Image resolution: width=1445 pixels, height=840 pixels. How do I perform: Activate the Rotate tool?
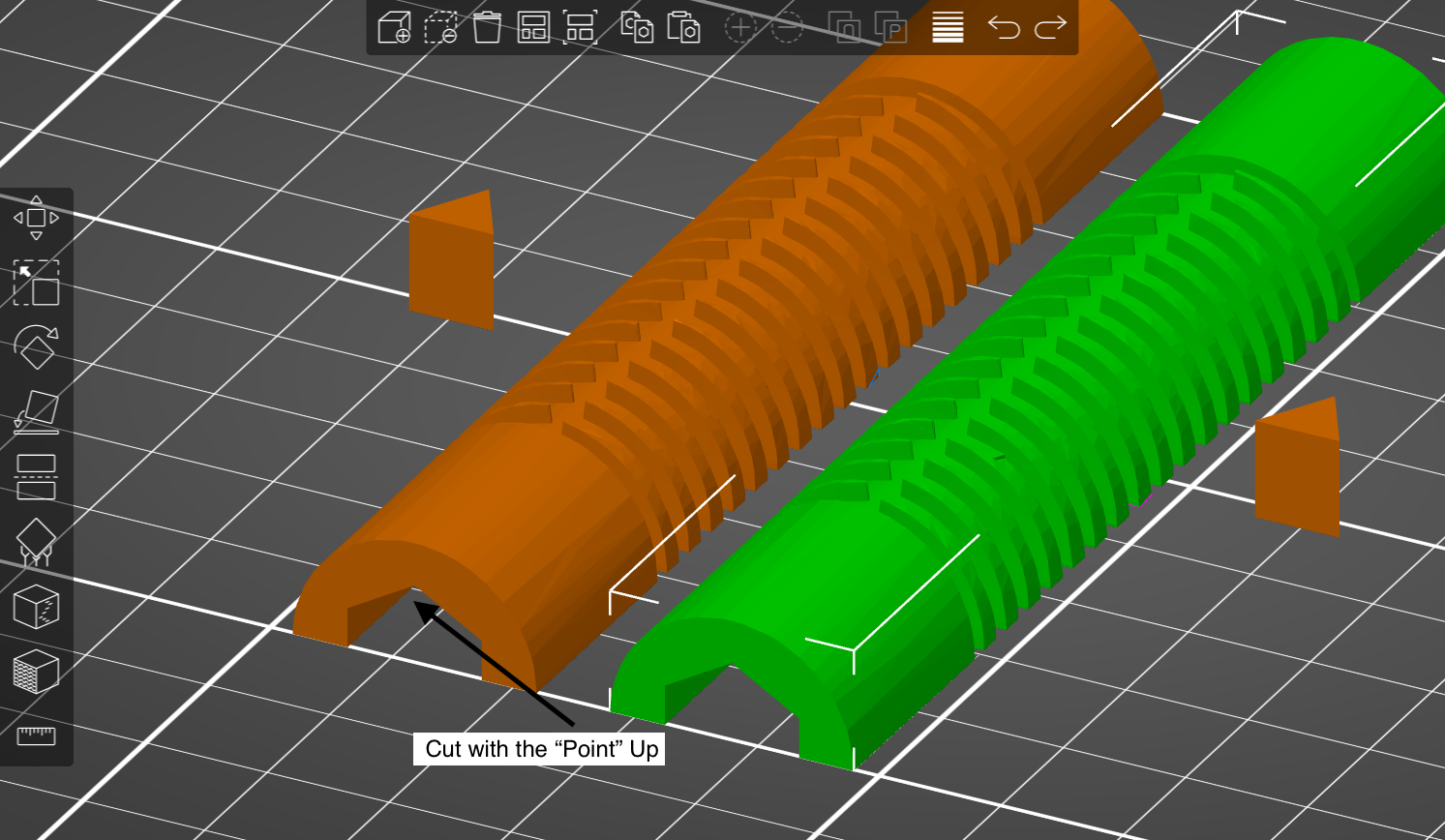(x=36, y=346)
